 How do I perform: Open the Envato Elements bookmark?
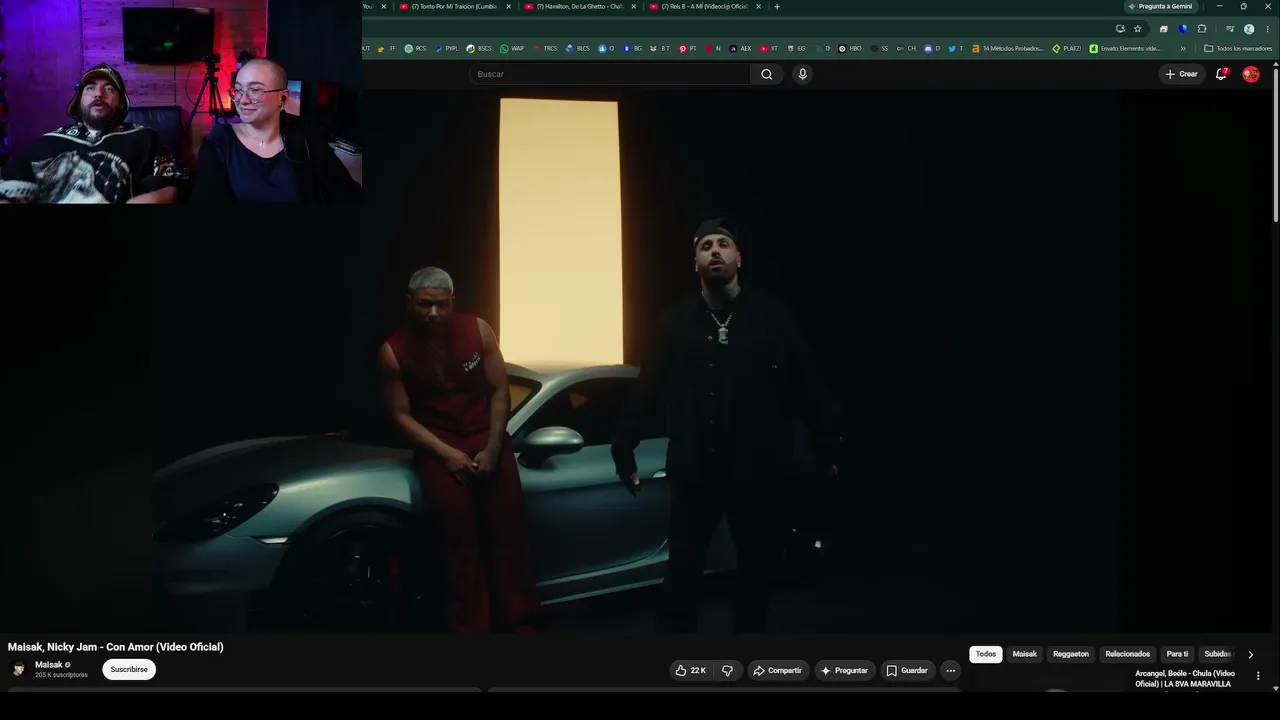(1125, 48)
